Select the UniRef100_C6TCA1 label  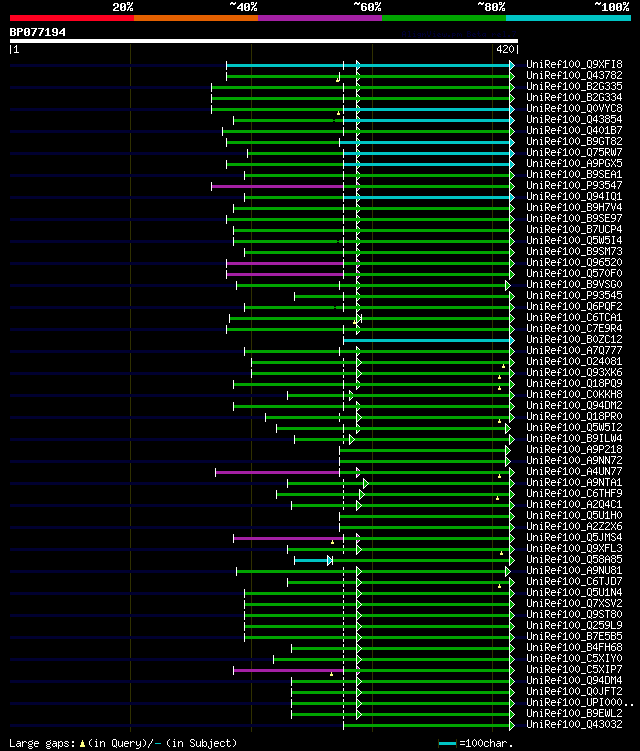574,318
